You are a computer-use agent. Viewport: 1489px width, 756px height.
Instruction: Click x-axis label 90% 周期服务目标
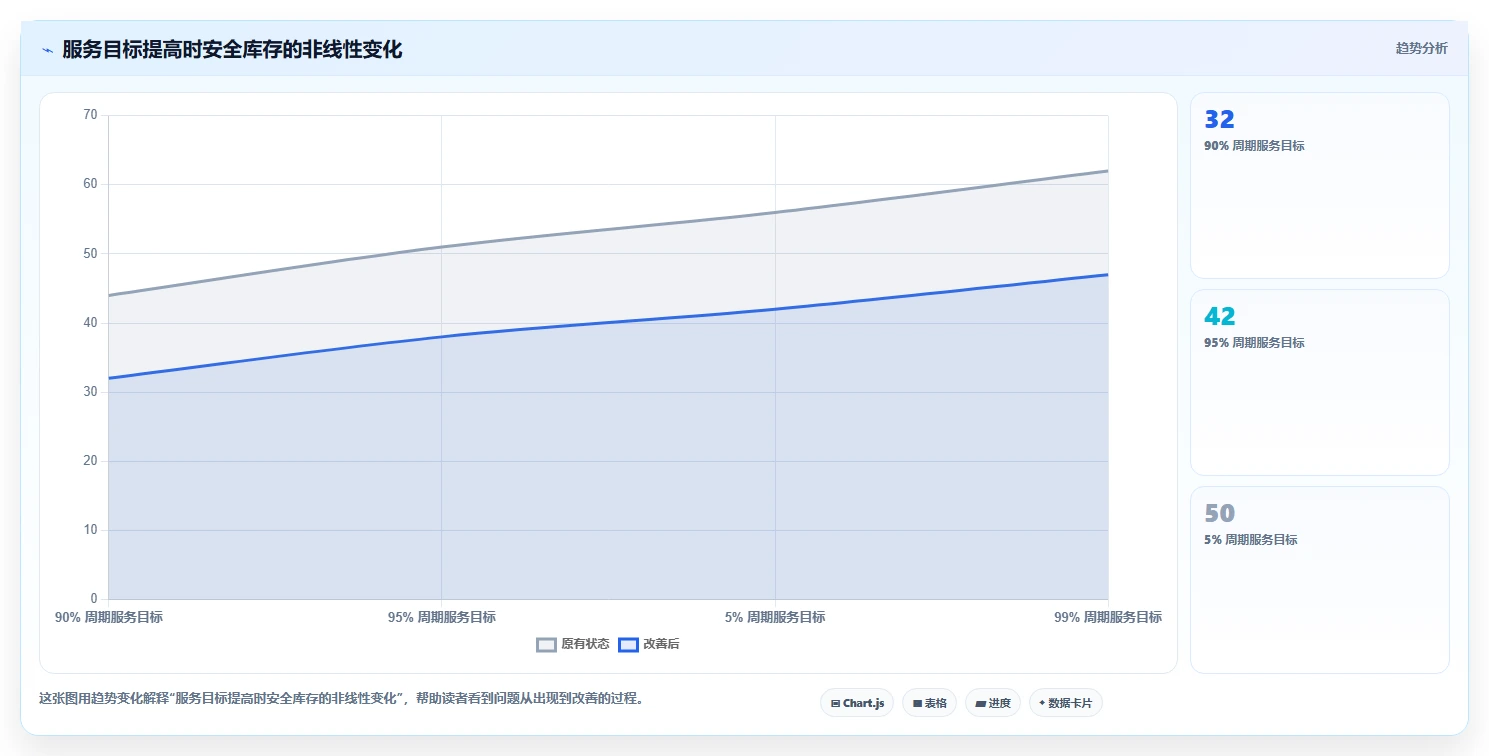pos(109,617)
